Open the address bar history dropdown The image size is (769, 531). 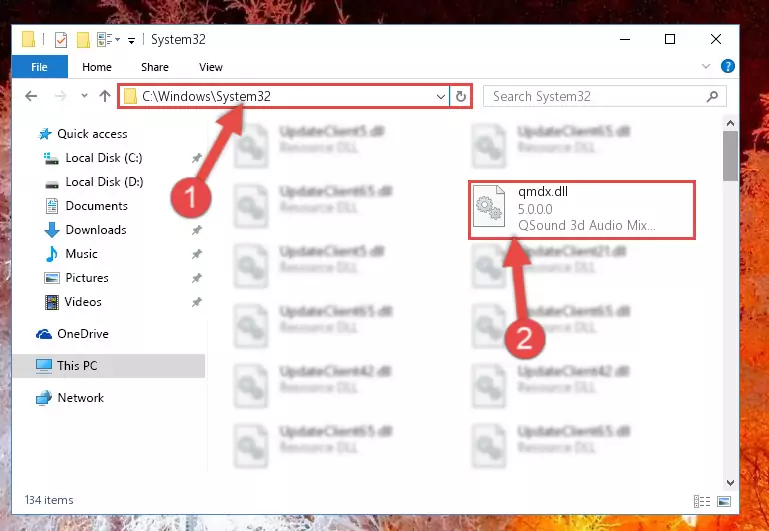pyautogui.click(x=440, y=97)
